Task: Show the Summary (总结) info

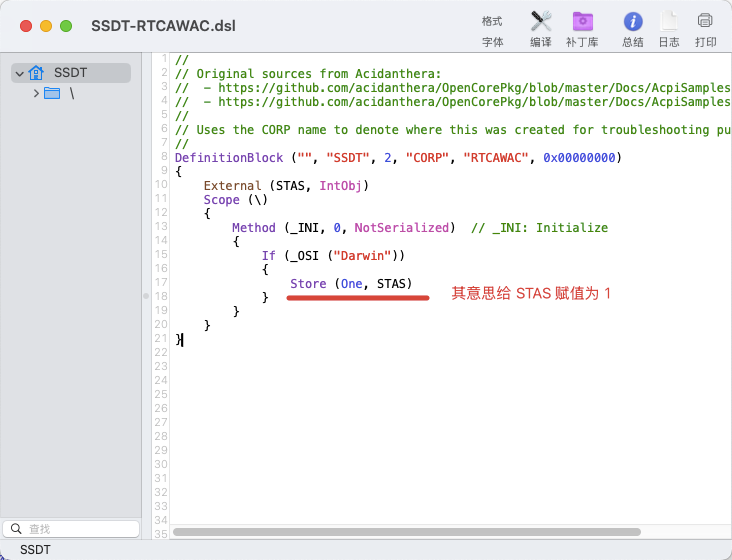Action: click(x=633, y=29)
